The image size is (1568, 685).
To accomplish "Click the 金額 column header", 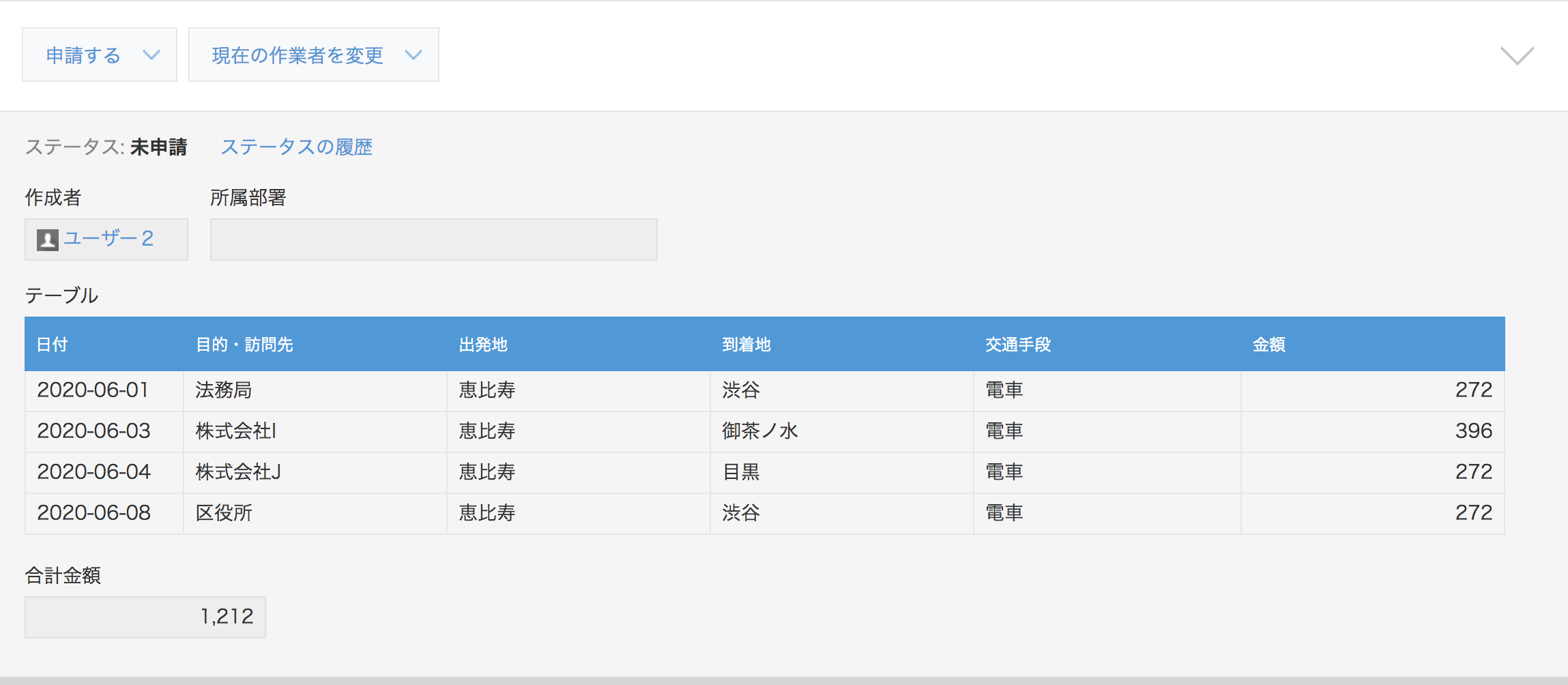I will pos(1373,344).
